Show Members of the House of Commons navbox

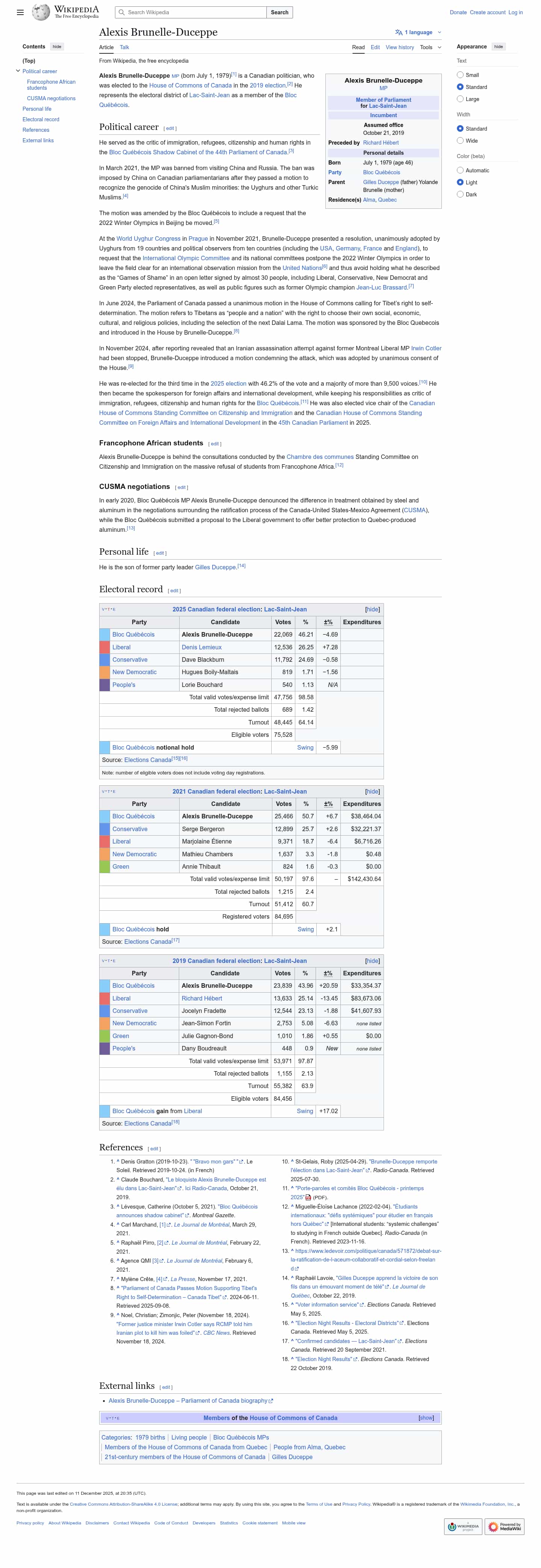click(x=426, y=1418)
